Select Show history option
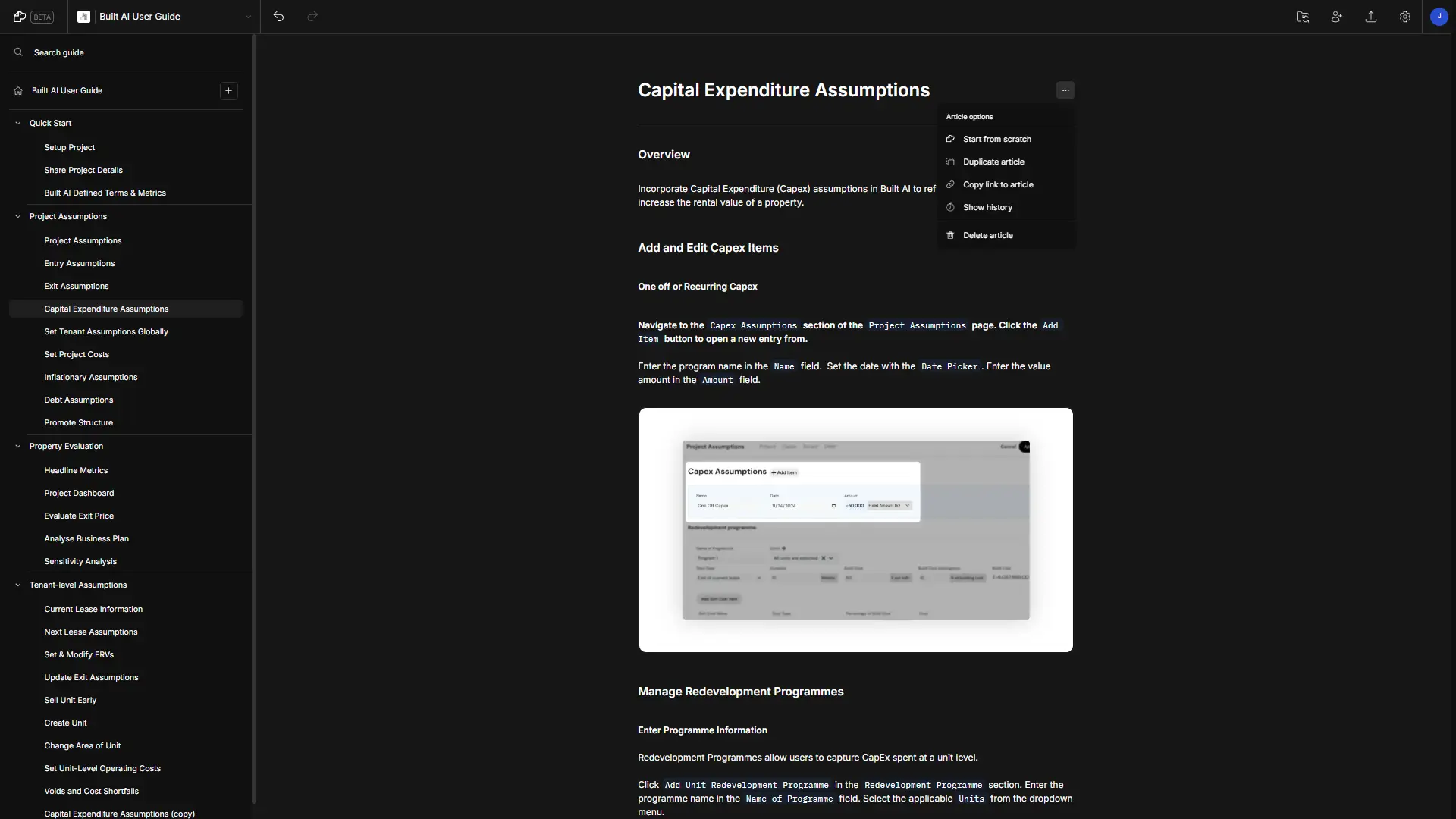 pyautogui.click(x=1006, y=207)
